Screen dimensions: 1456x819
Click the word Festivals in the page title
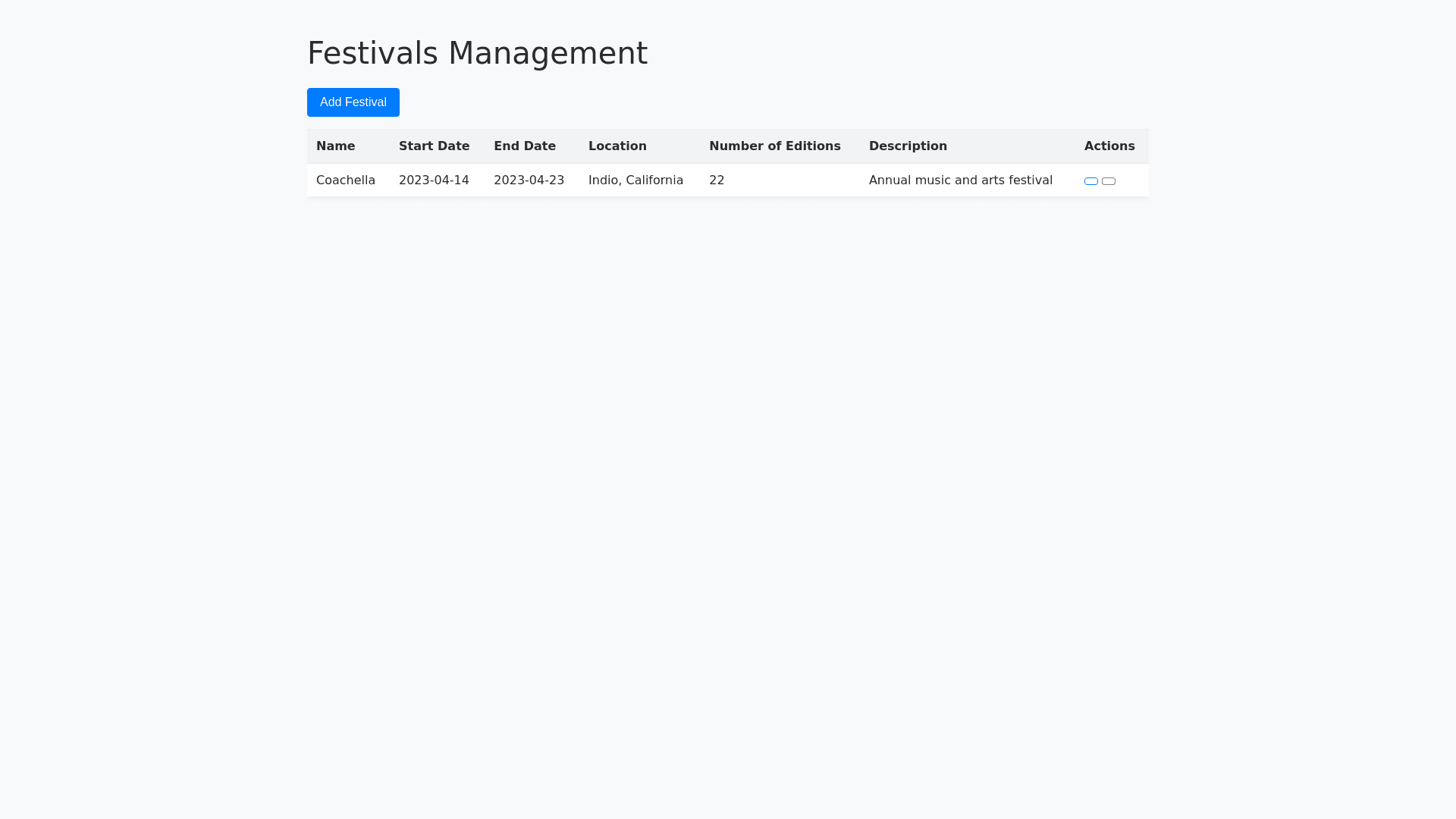[372, 53]
